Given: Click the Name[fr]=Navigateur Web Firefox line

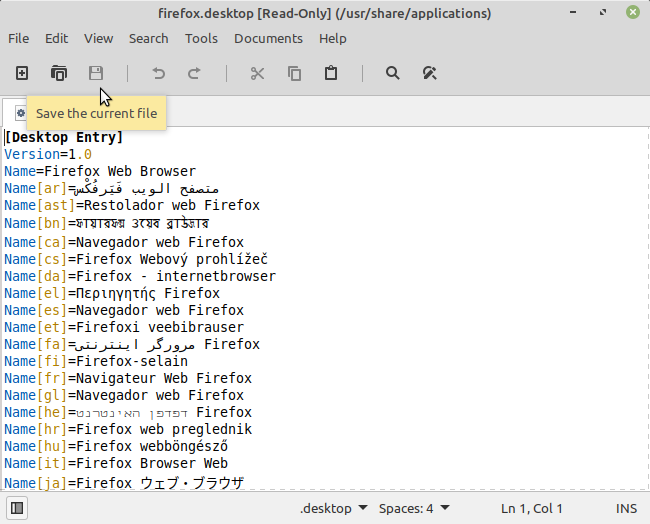Looking at the screenshot, I should [128, 378].
